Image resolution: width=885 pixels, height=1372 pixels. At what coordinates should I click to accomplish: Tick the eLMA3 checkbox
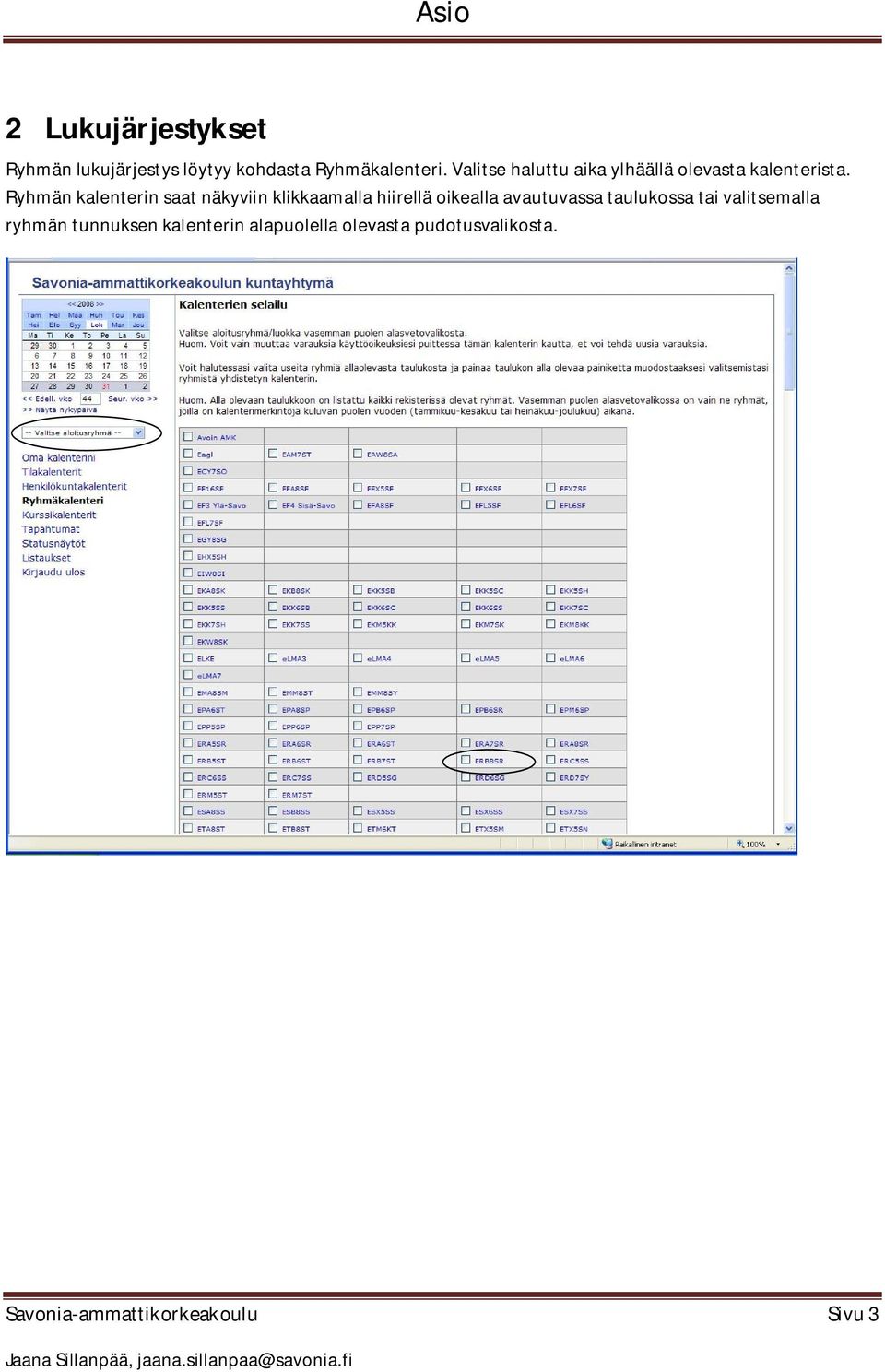(273, 658)
